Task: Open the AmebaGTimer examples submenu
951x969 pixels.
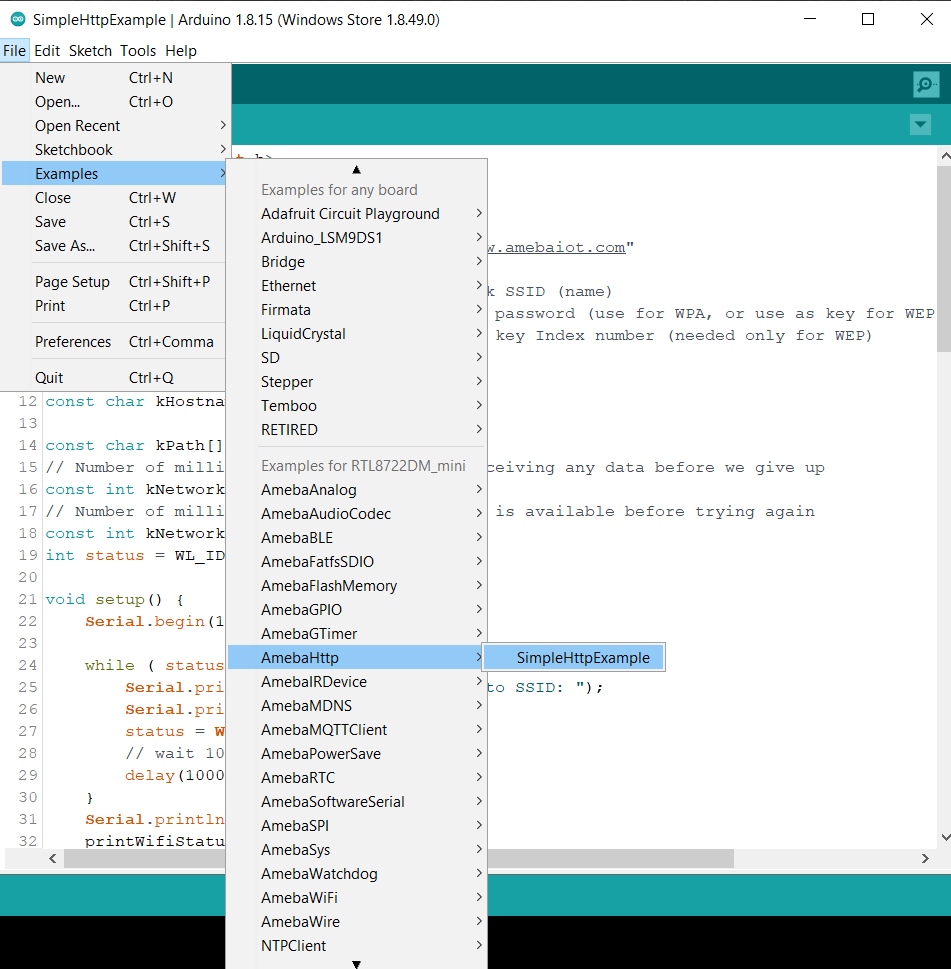Action: click(x=357, y=634)
